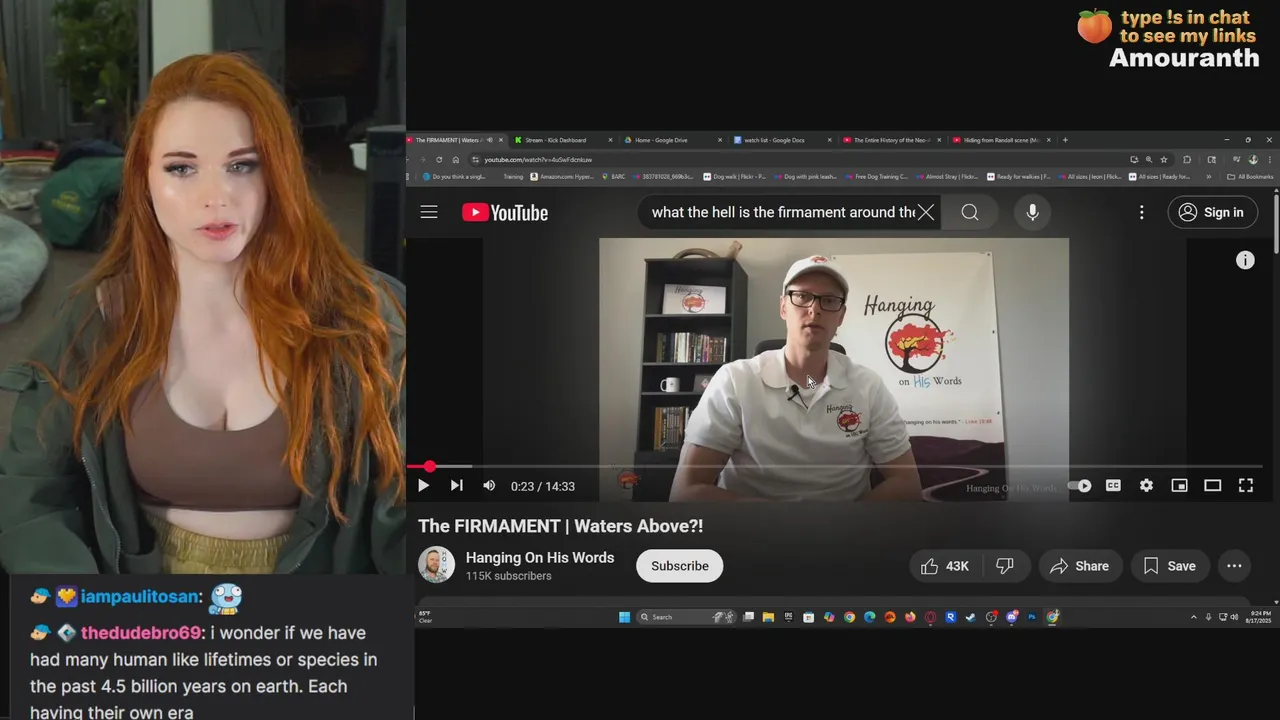Sign in to YouTube
Image resolution: width=1280 pixels, height=720 pixels.
(1211, 212)
